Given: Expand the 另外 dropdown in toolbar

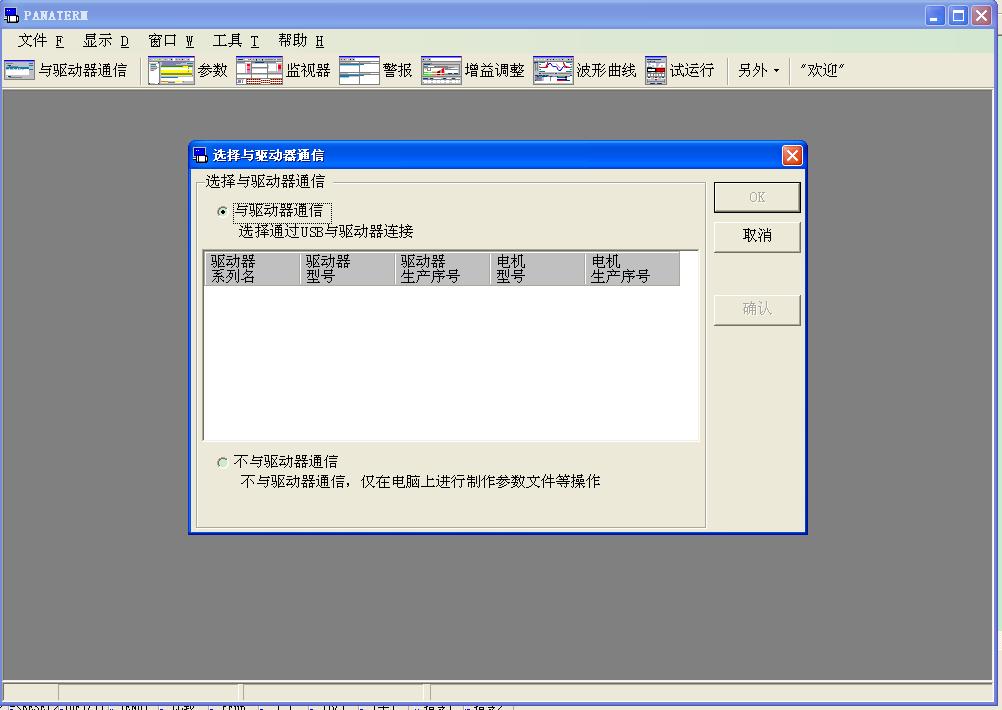Looking at the screenshot, I should click(x=758, y=70).
